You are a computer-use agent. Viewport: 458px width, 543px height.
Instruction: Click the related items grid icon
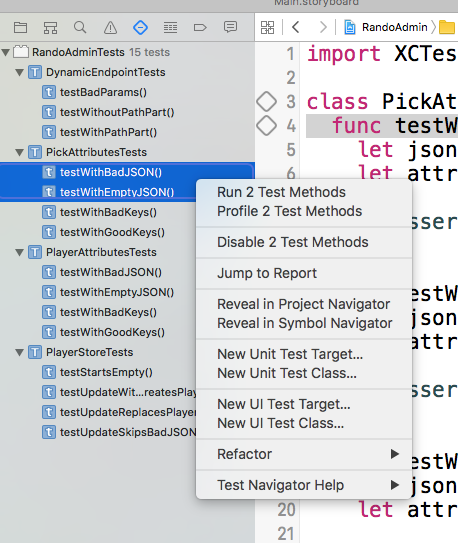[x=268, y=27]
